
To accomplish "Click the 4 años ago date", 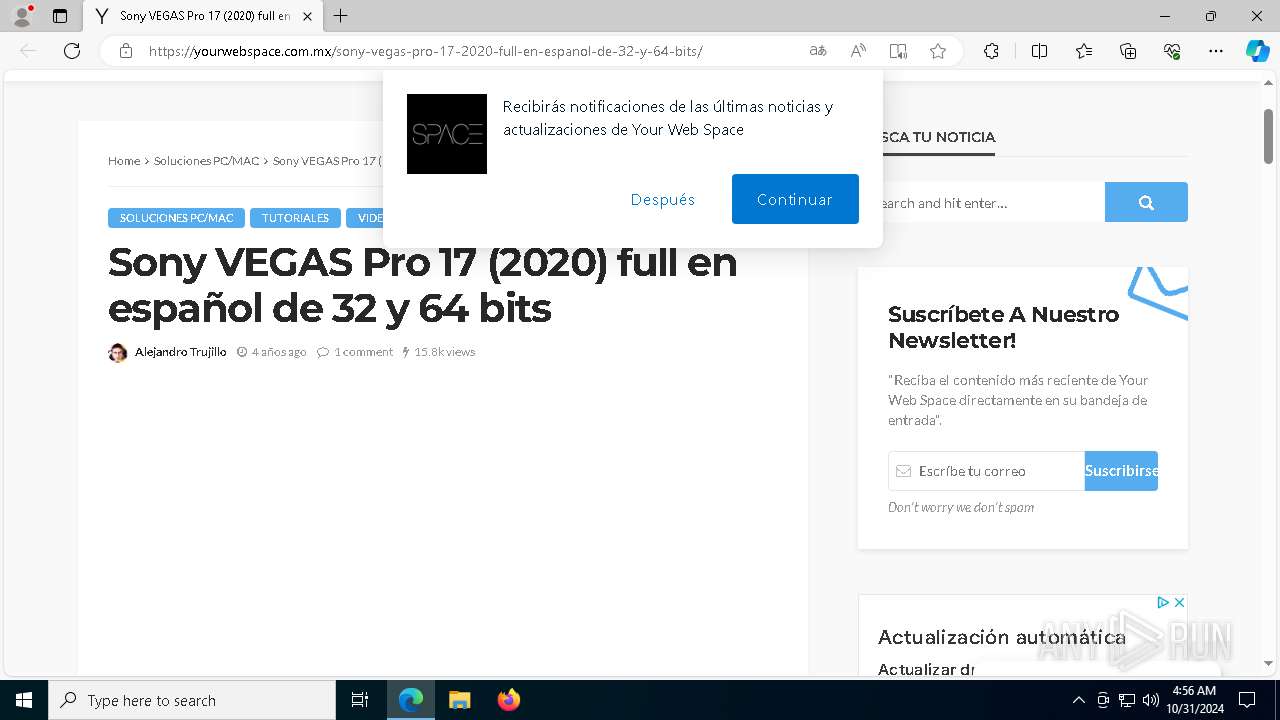I will point(279,352).
